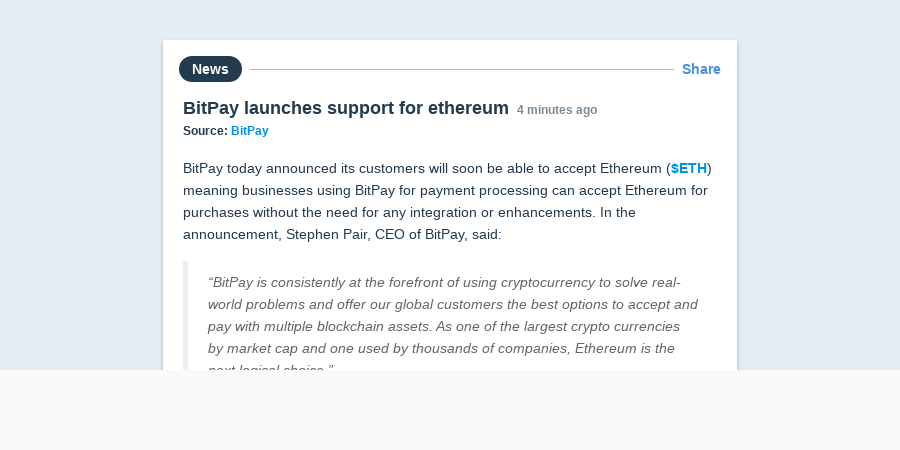Open the Share link
Screen dimensions: 900x450
coord(701,69)
